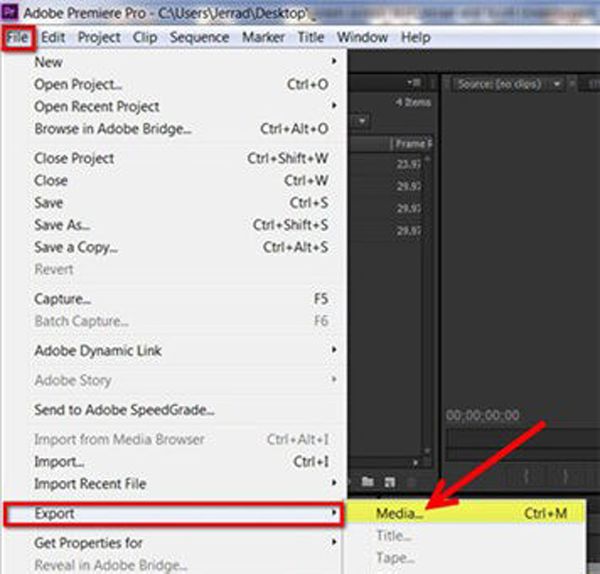Click the 00;00;00;00 timecode in the Source monitor
The height and width of the screenshot is (574, 600).
point(483,415)
